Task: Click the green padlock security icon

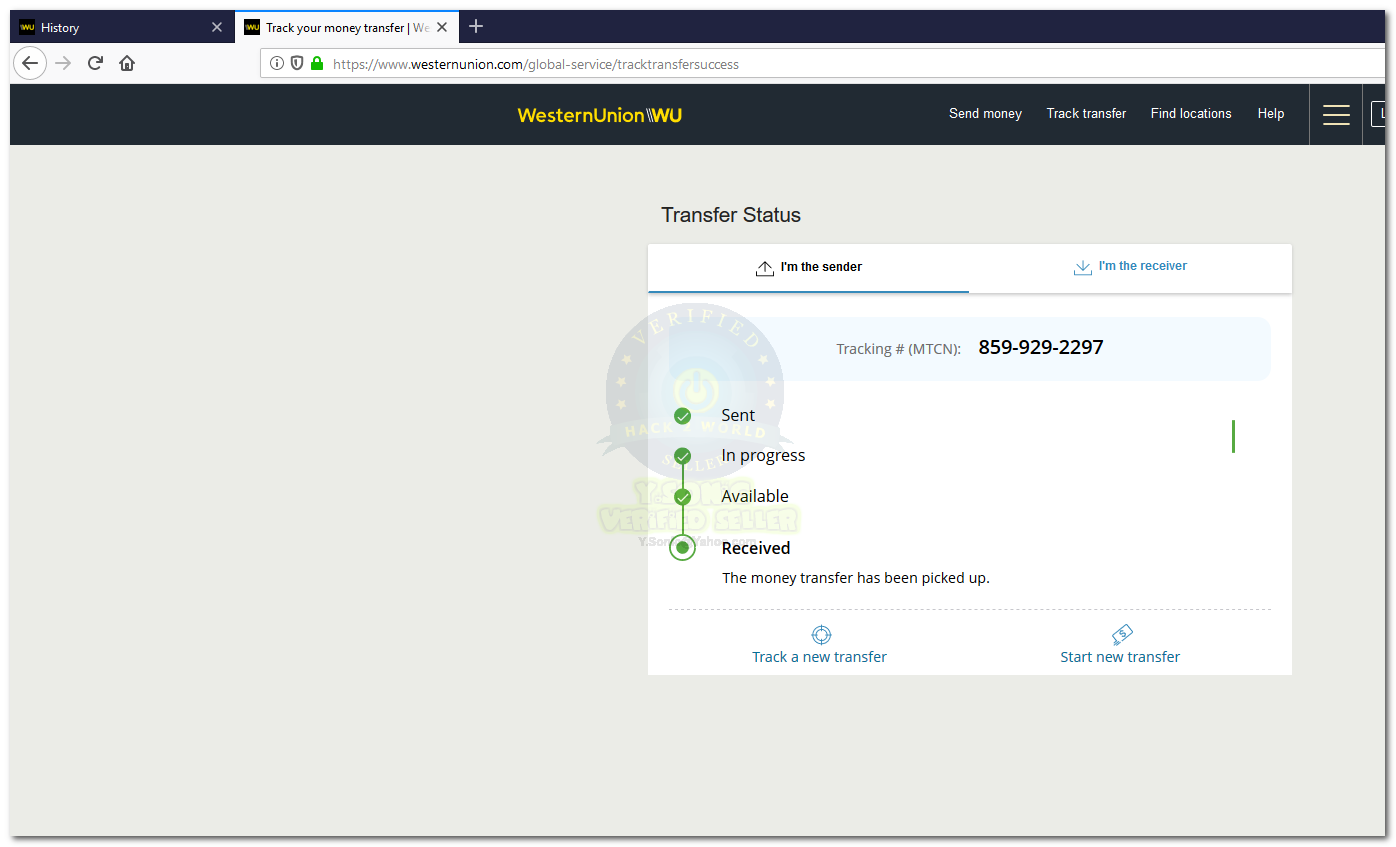Action: click(x=317, y=63)
